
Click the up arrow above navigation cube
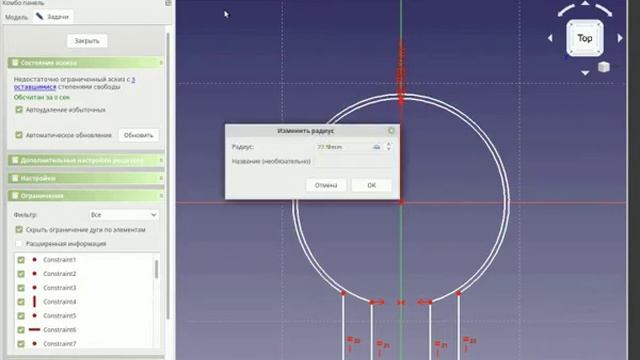tap(585, 4)
